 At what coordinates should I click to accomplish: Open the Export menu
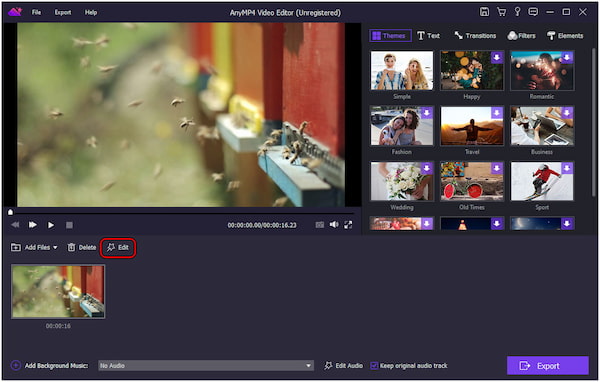pos(63,12)
